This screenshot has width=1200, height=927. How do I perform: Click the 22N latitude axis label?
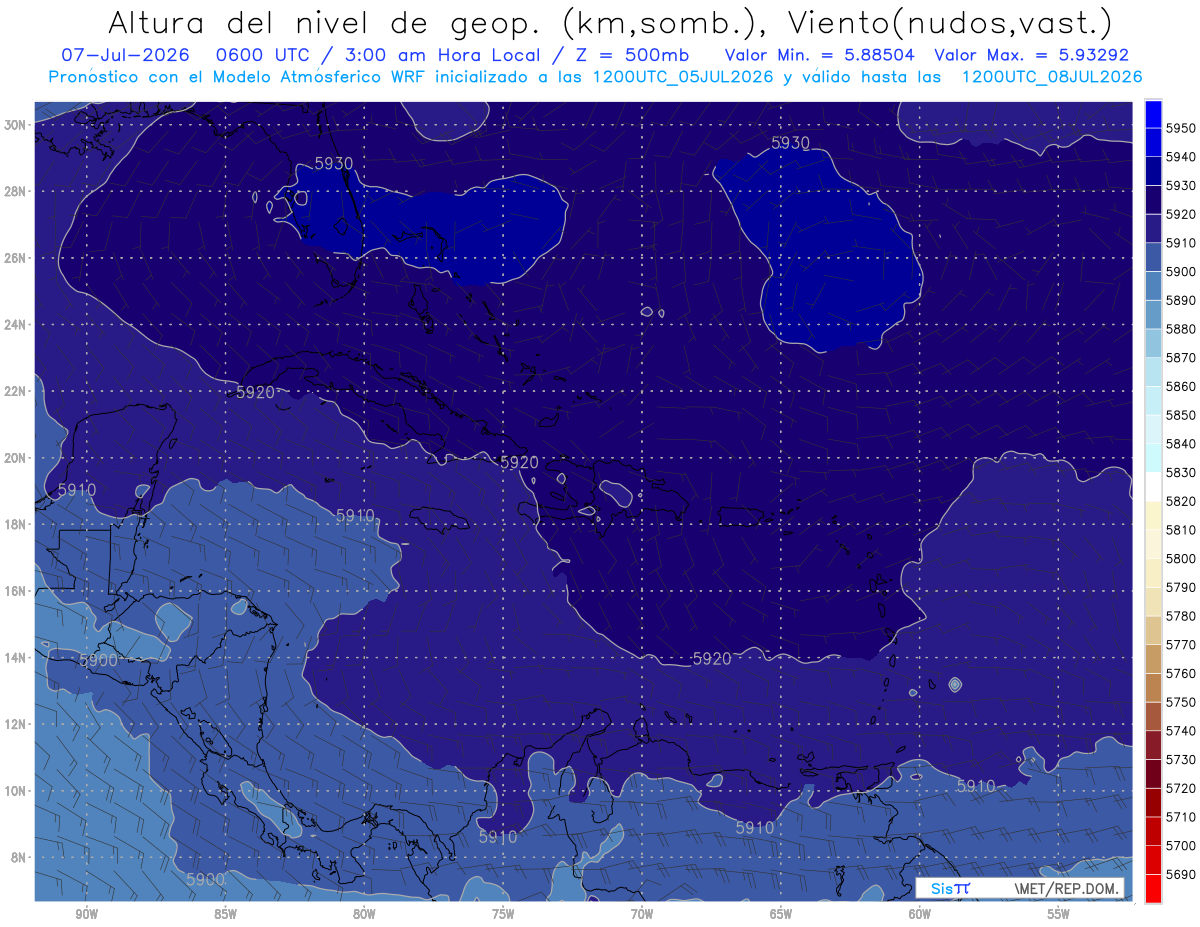[15, 391]
